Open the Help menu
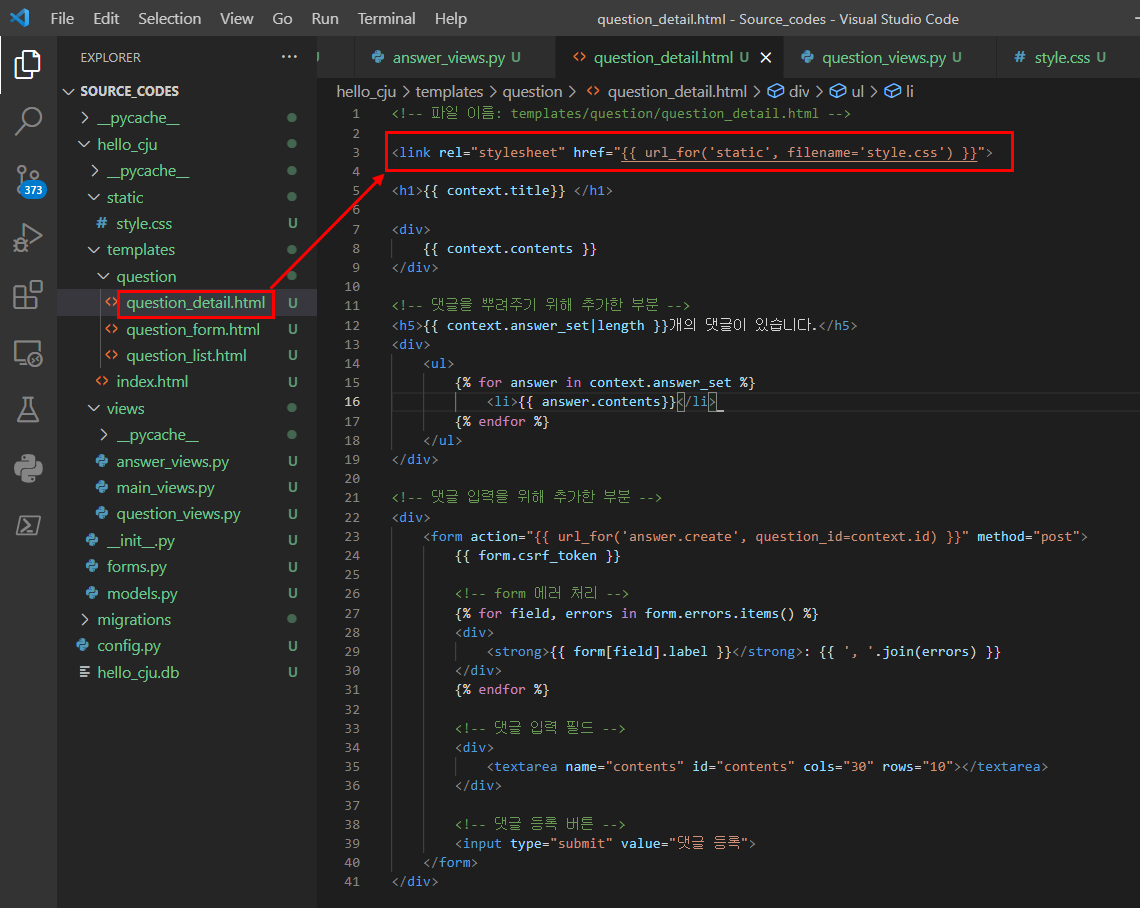The height and width of the screenshot is (908, 1140). tap(451, 18)
